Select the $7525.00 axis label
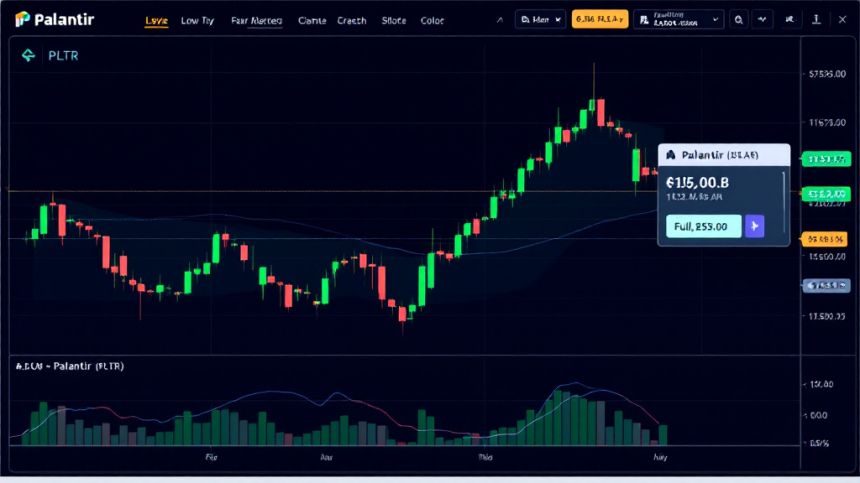 pos(827,74)
